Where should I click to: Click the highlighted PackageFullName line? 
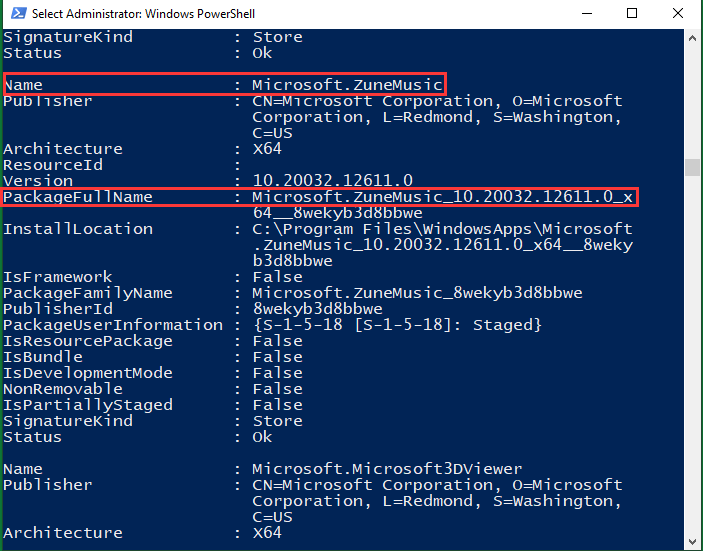320,197
